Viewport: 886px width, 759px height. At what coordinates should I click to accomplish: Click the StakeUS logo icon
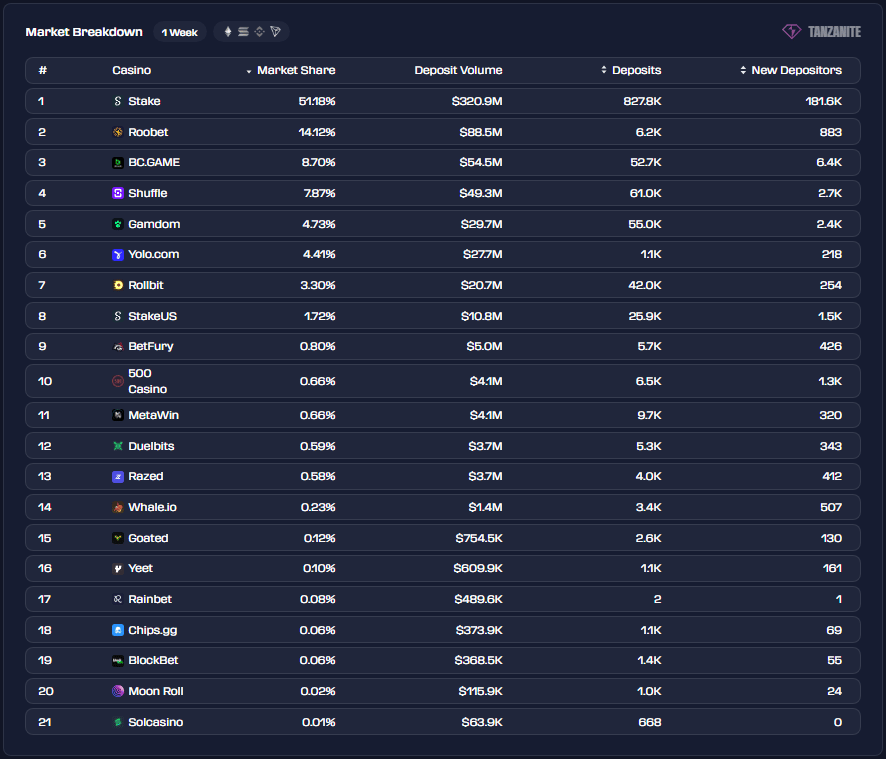[118, 316]
